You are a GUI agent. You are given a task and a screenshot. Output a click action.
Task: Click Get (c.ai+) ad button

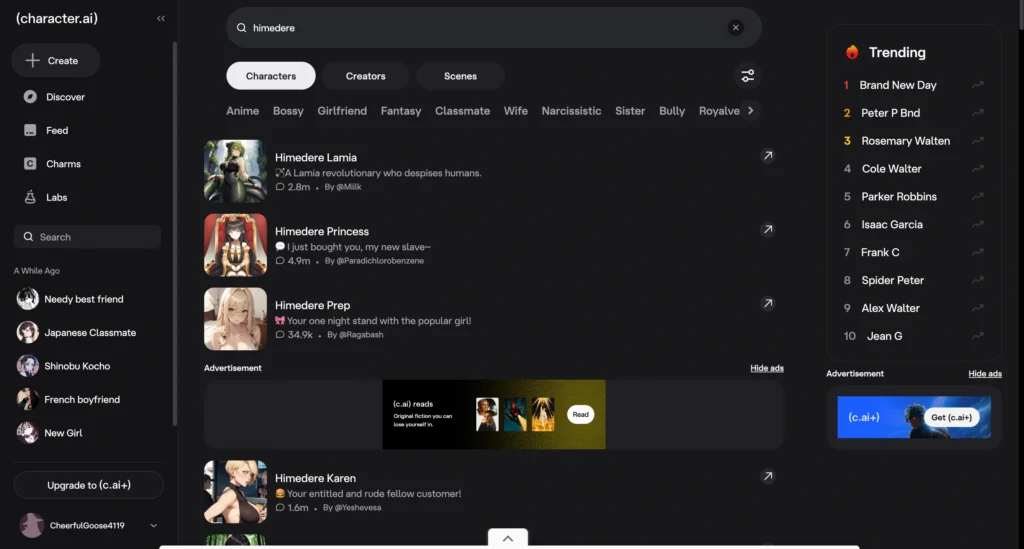click(x=952, y=417)
